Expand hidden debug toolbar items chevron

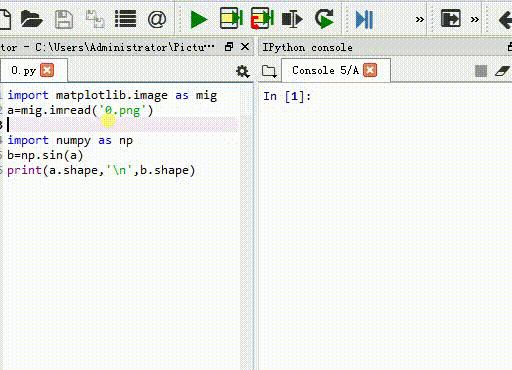(x=420, y=19)
